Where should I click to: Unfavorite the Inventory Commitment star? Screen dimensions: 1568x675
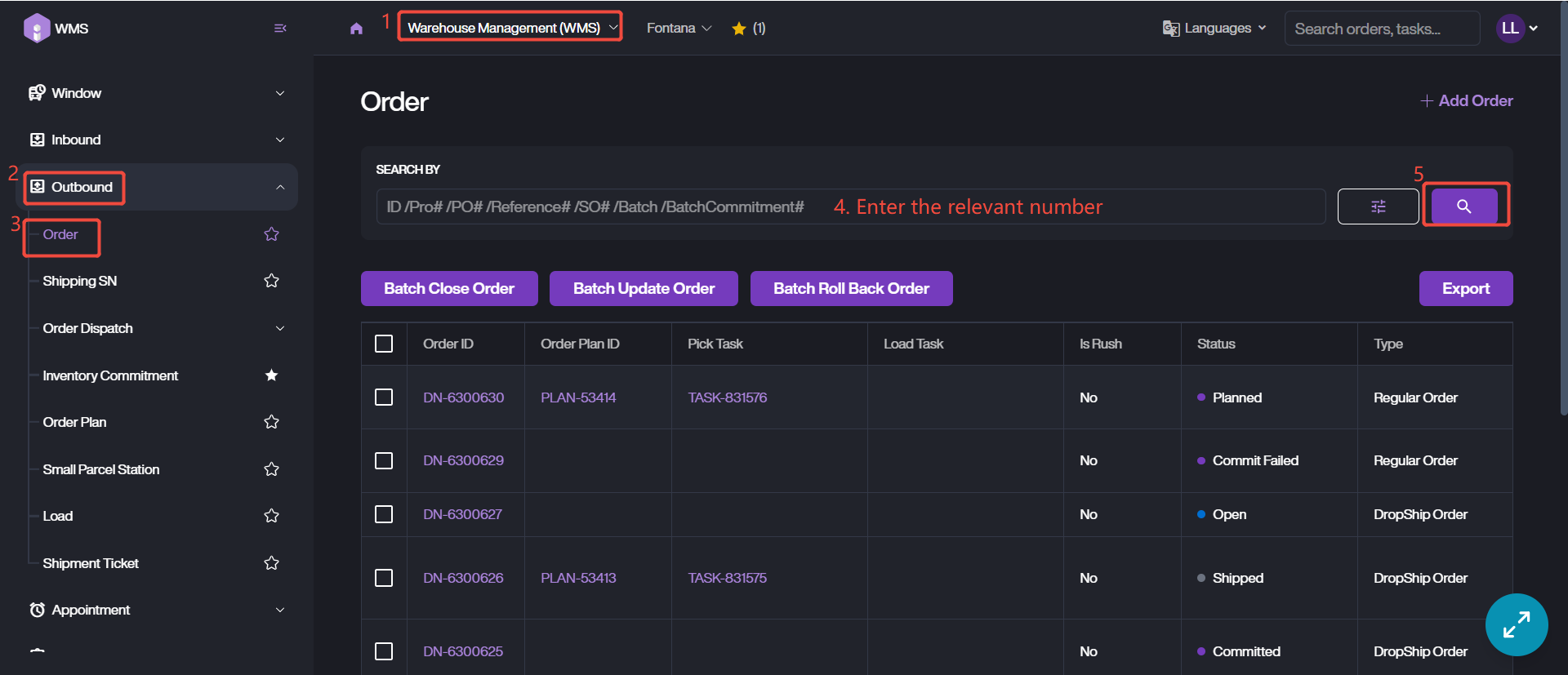coord(271,375)
